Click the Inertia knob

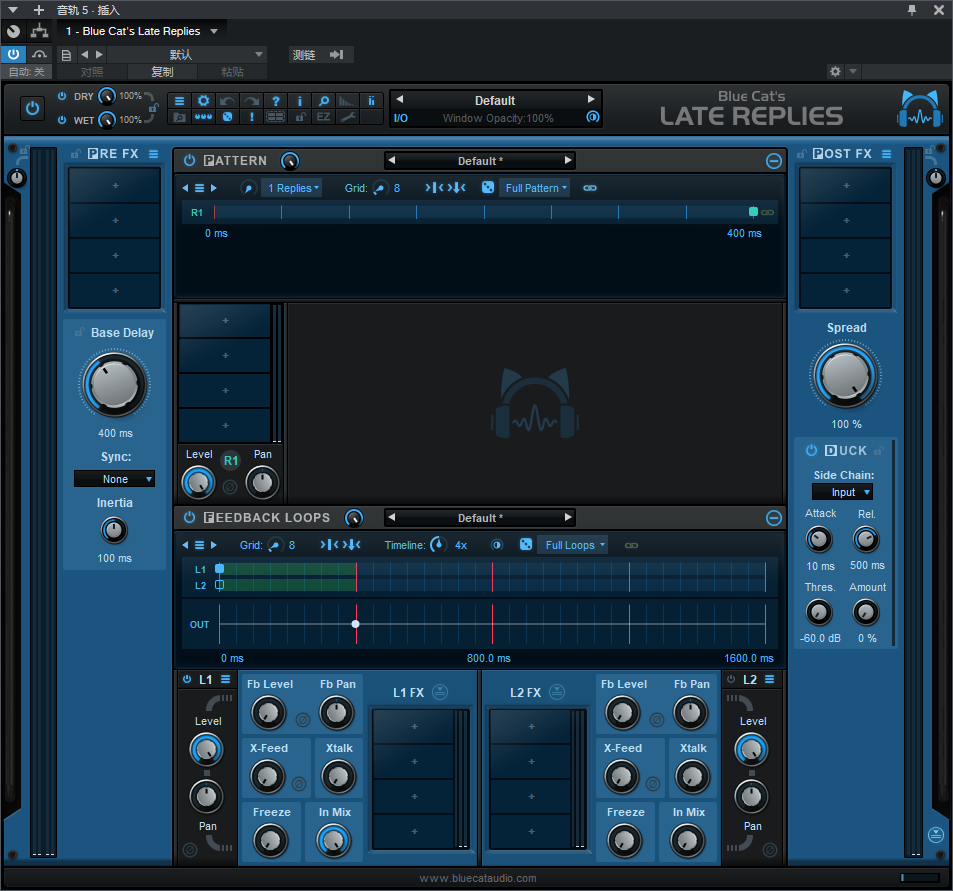tap(114, 531)
